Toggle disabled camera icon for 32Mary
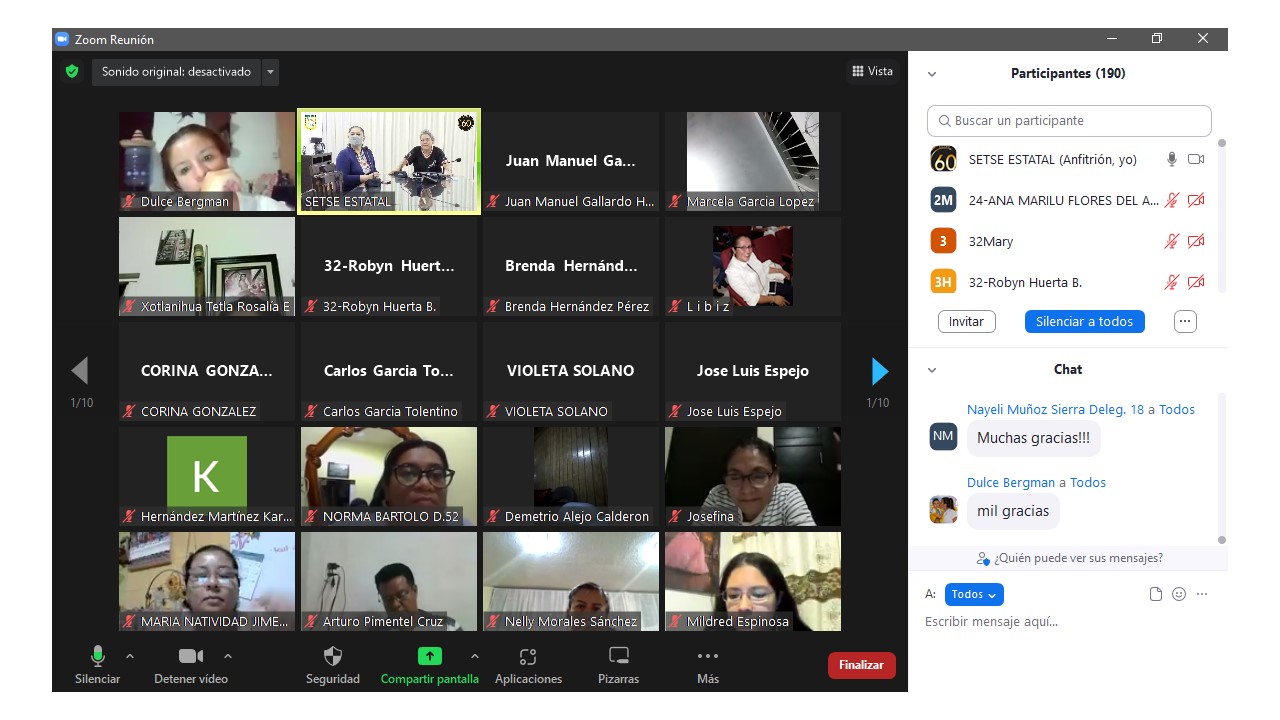 [x=1196, y=241]
